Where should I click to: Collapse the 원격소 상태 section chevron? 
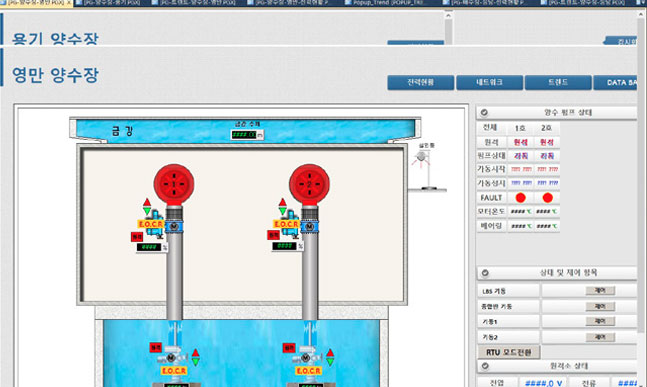(x=485, y=366)
